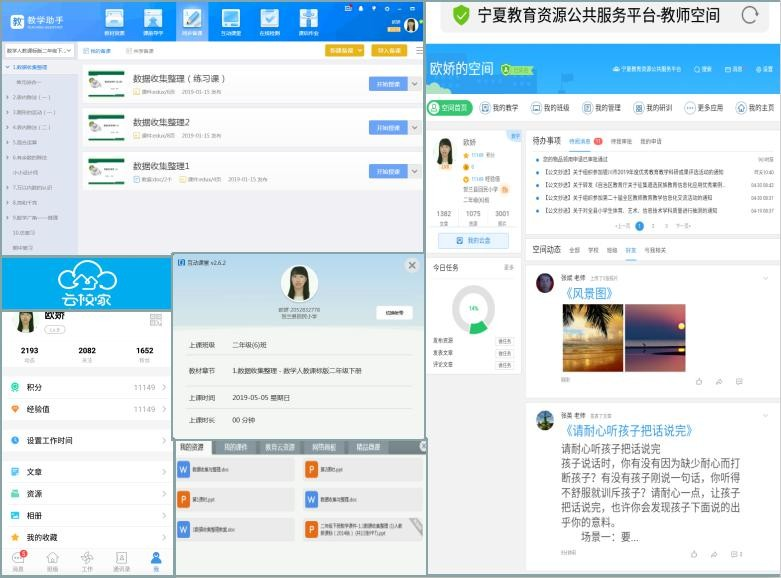The image size is (781, 578).
Task: Click the 切换账号 button in 互动课堂 dialog
Action: [x=394, y=313]
